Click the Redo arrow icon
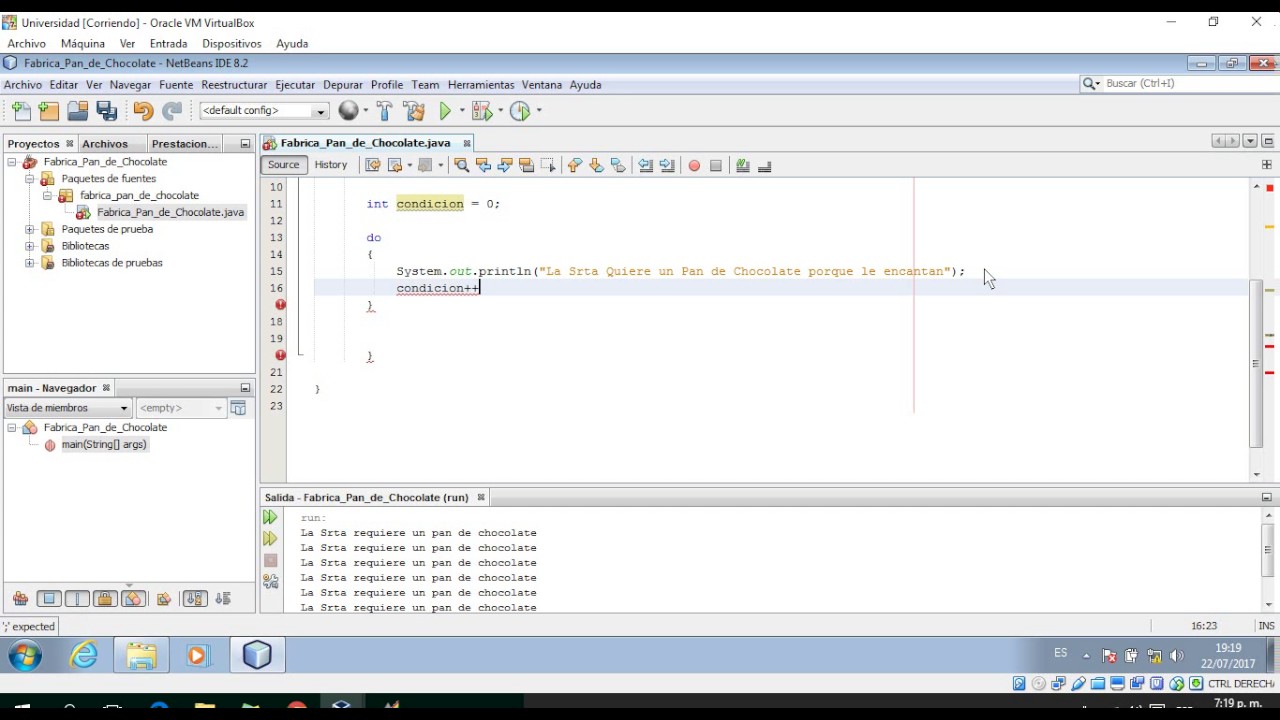 click(x=172, y=111)
